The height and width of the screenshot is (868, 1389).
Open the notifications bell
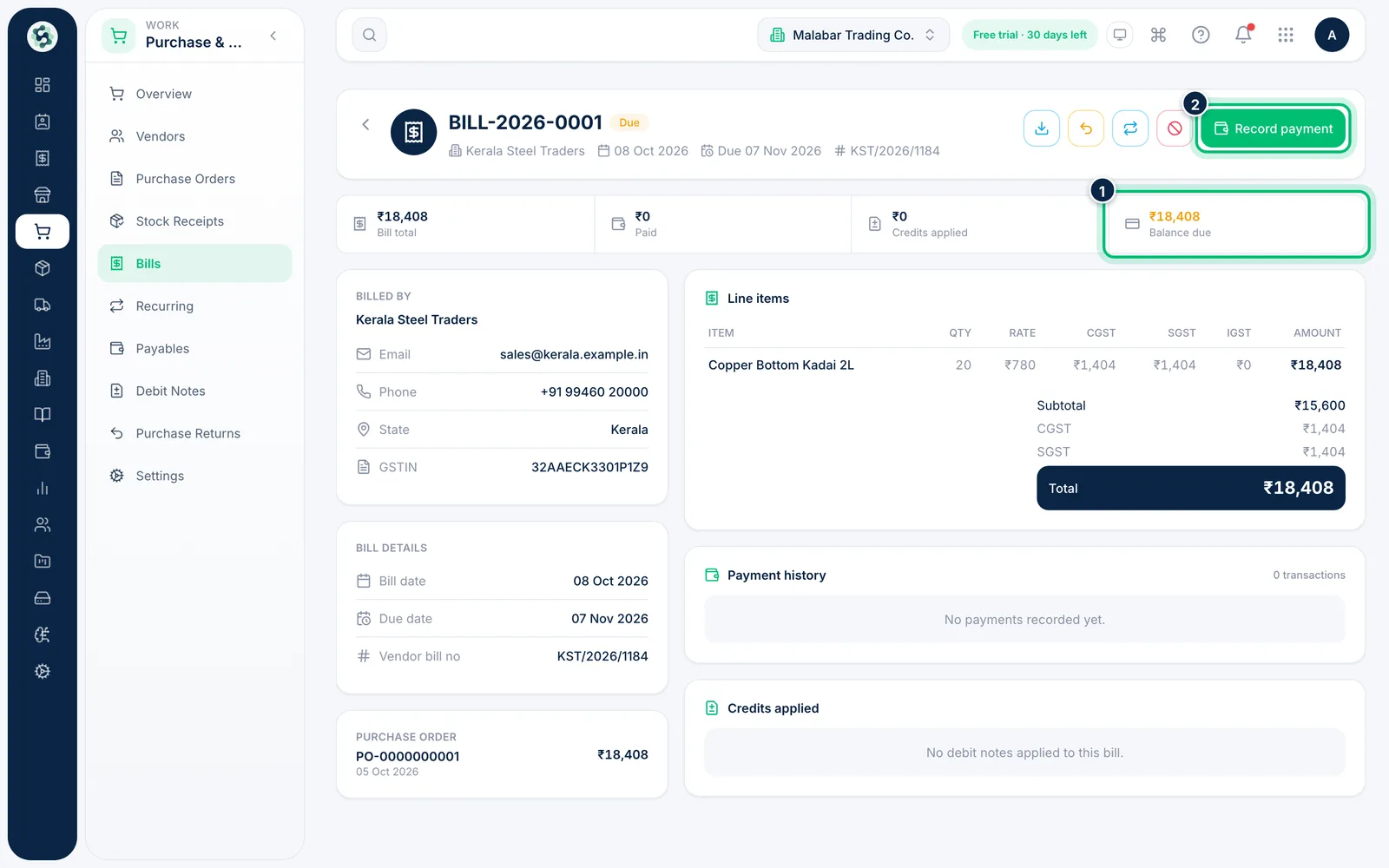coord(1243,35)
